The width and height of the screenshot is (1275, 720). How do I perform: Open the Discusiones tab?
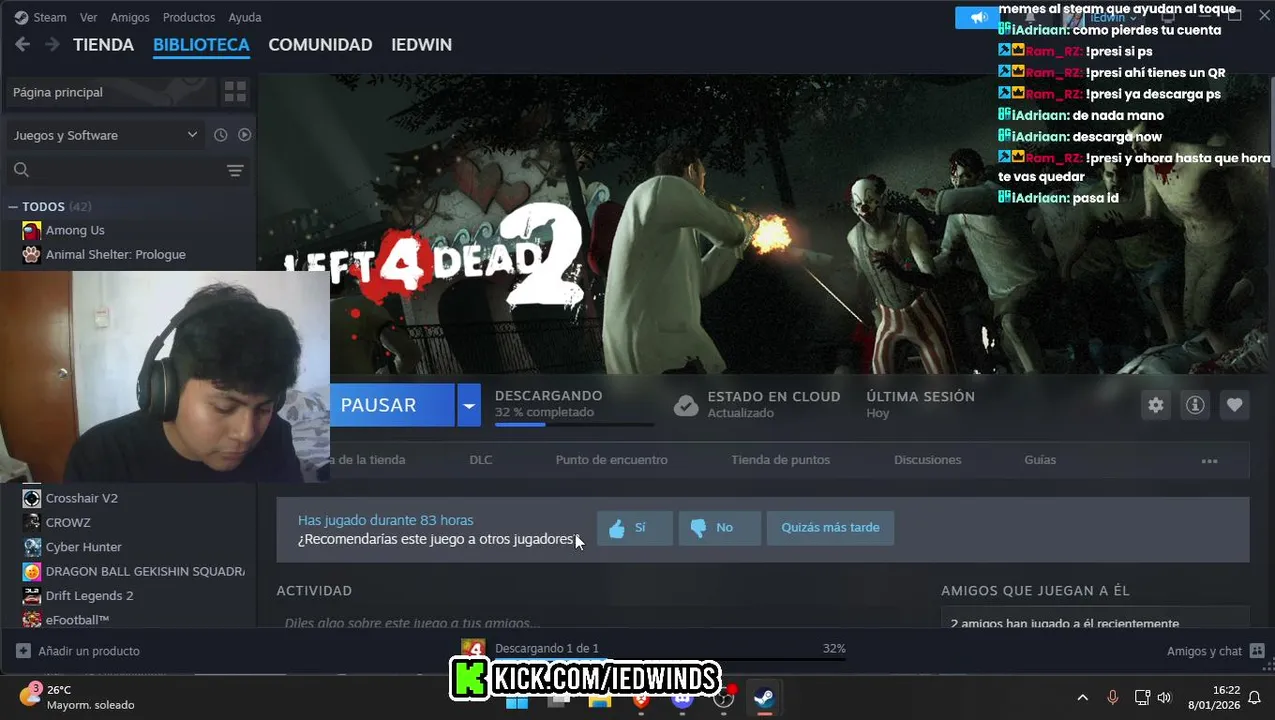(927, 460)
